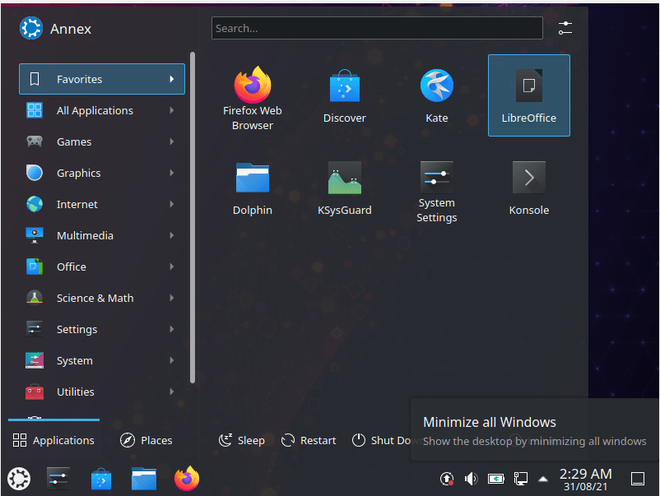Select the Settings category label
Image resolution: width=660 pixels, height=496 pixels.
click(77, 329)
